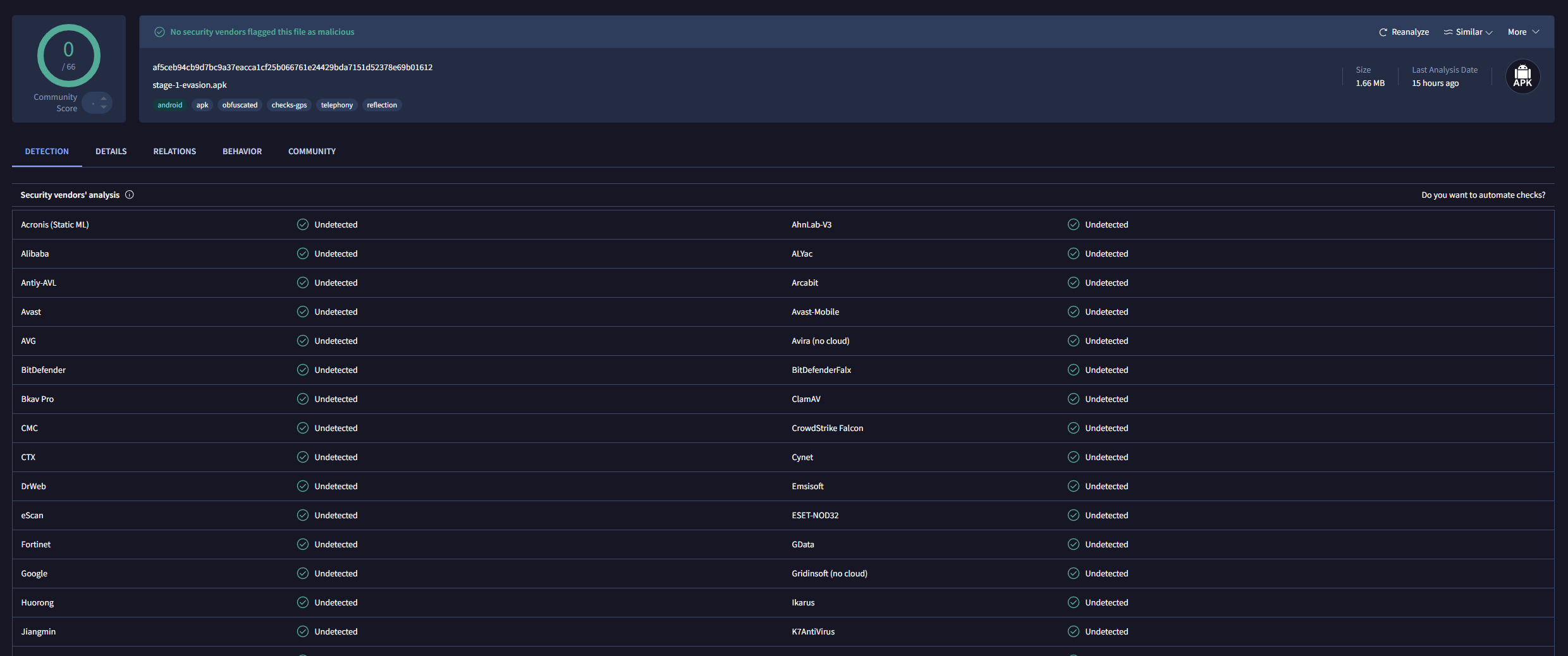The width and height of the screenshot is (1568, 656).
Task: Click the info icon beside Security vendors' analysis
Action: (x=130, y=195)
